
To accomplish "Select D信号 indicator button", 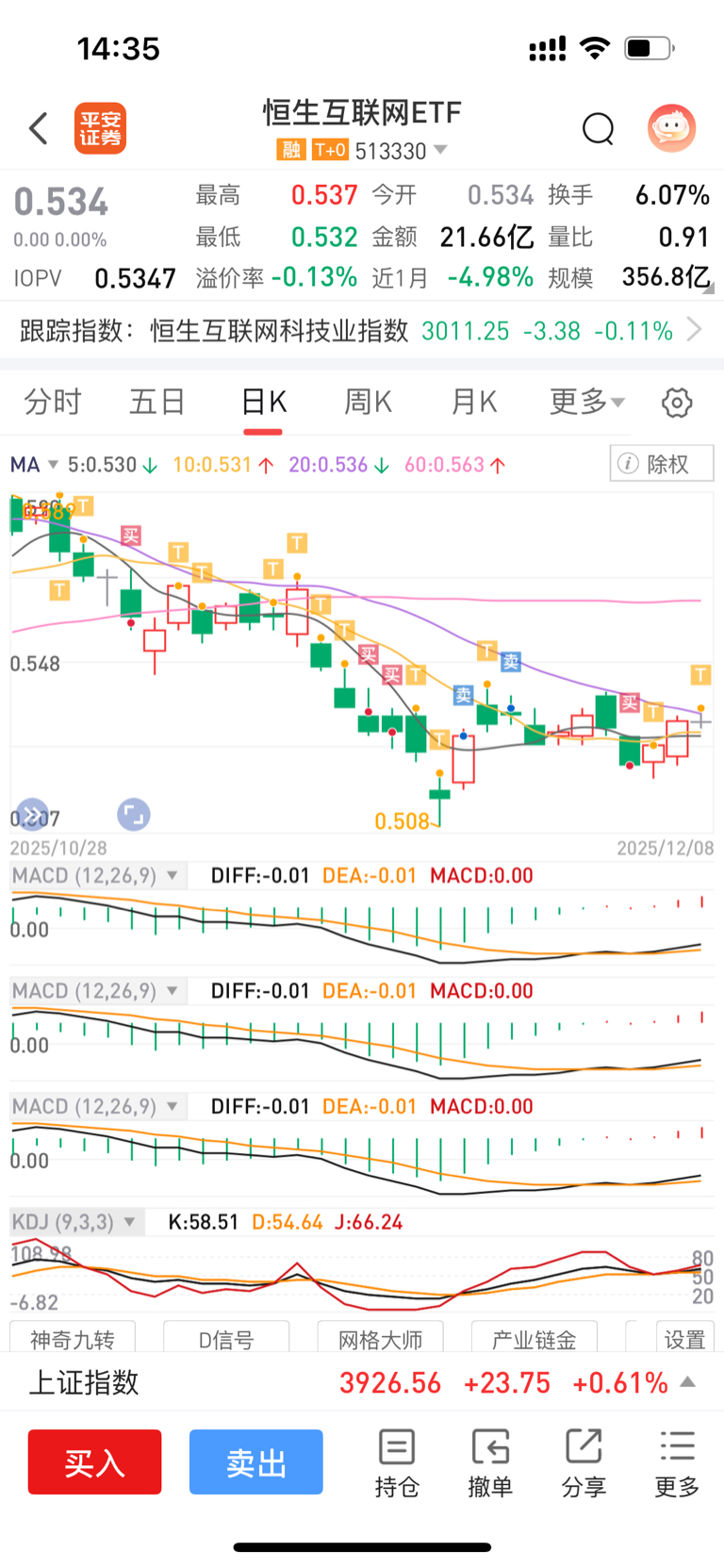I will point(226,1338).
